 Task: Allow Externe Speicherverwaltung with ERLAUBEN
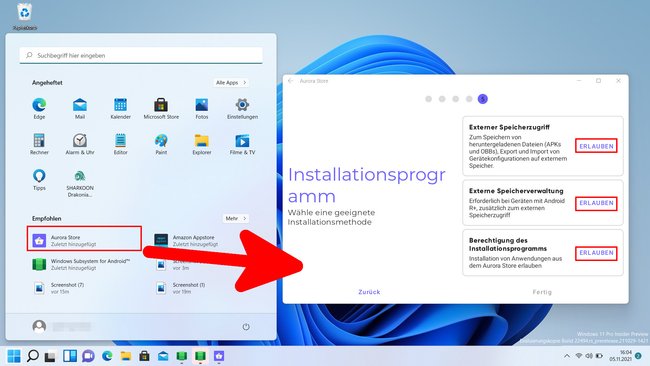[x=596, y=203]
